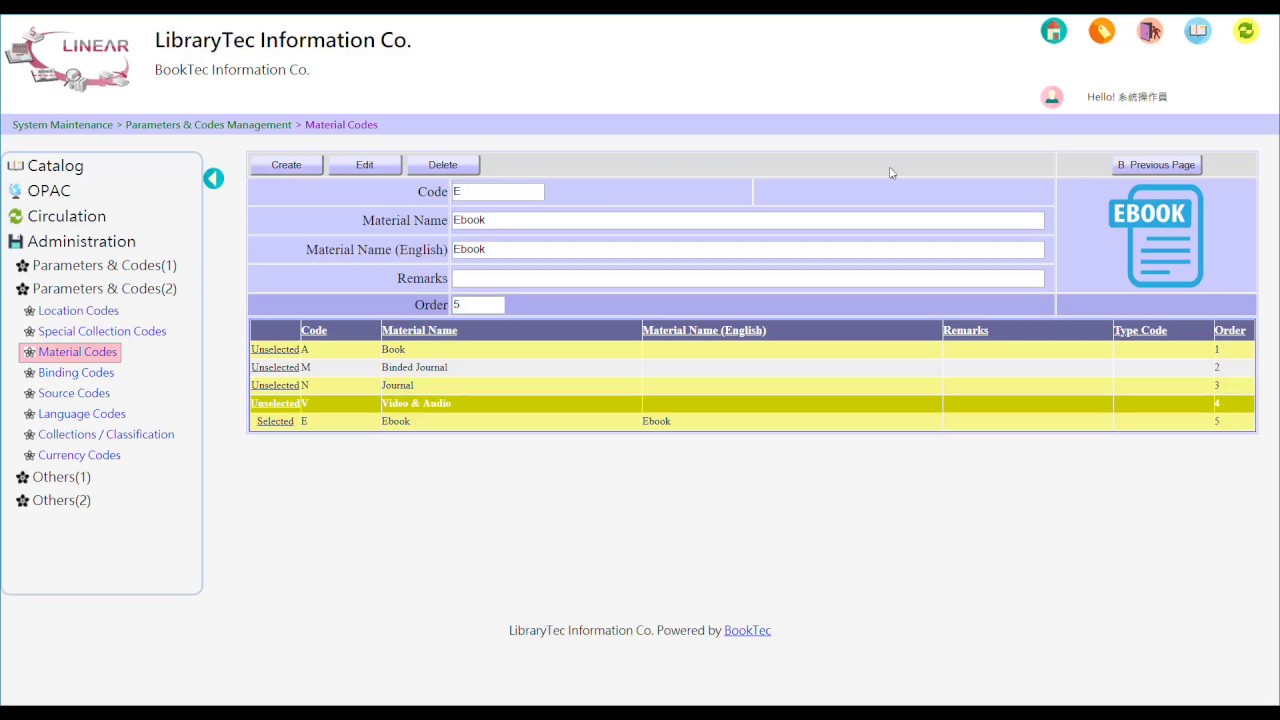Sort by Material Name (English) header
1280x720 pixels.
(x=704, y=330)
